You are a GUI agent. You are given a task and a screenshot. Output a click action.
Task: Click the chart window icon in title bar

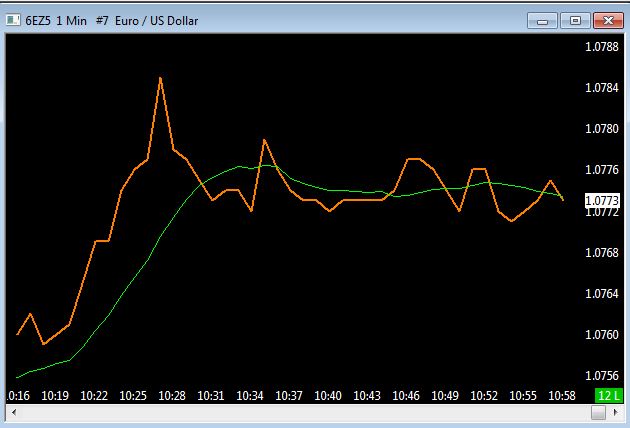coord(13,20)
